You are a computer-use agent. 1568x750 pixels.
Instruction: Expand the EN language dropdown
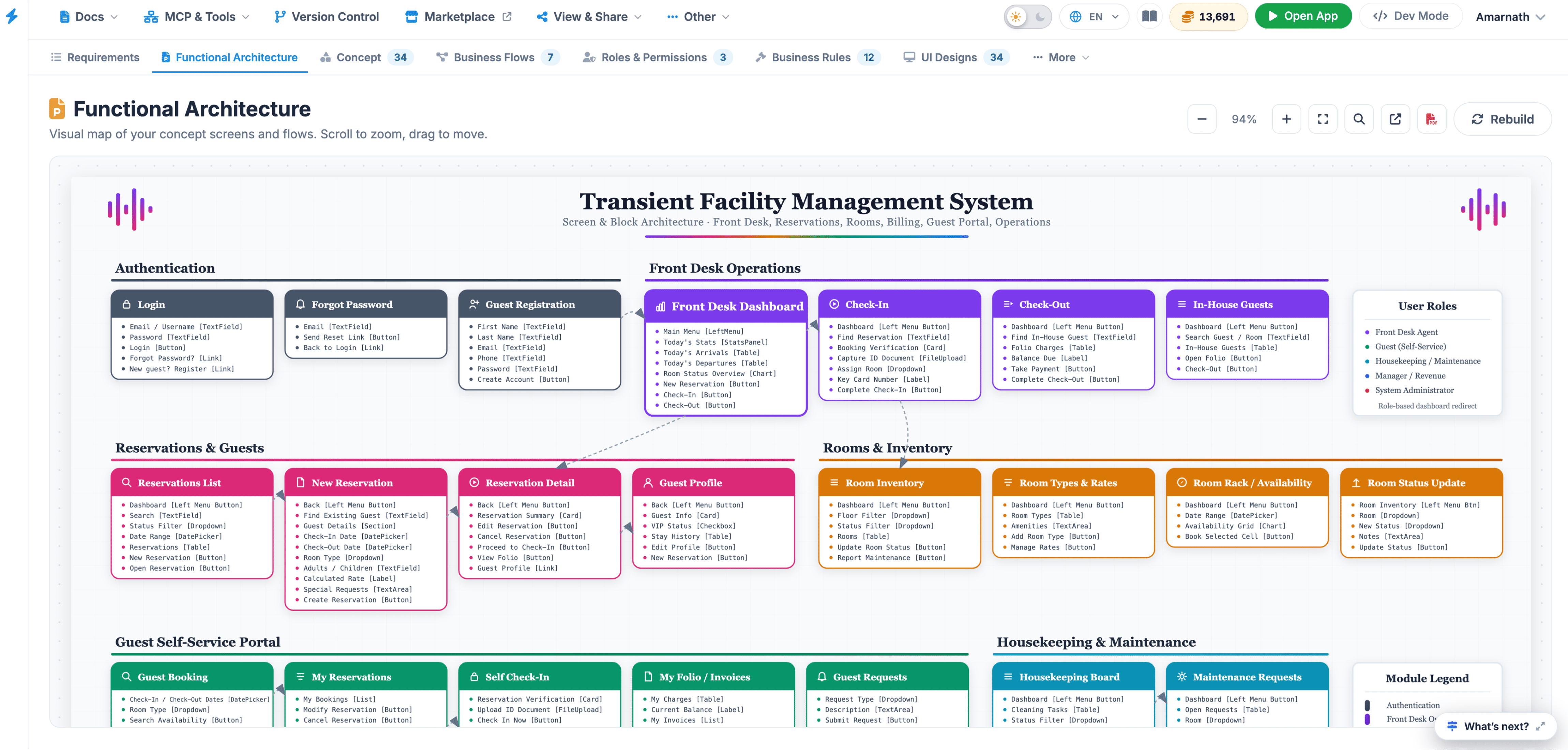1094,17
